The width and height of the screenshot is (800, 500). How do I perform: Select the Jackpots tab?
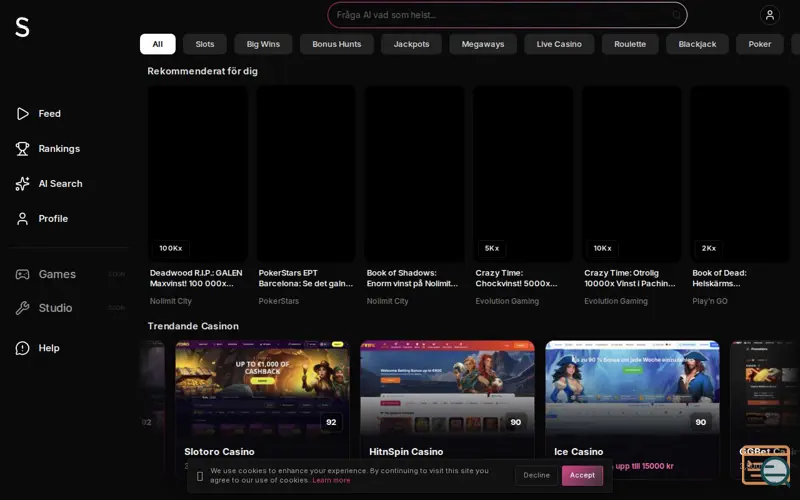(411, 44)
